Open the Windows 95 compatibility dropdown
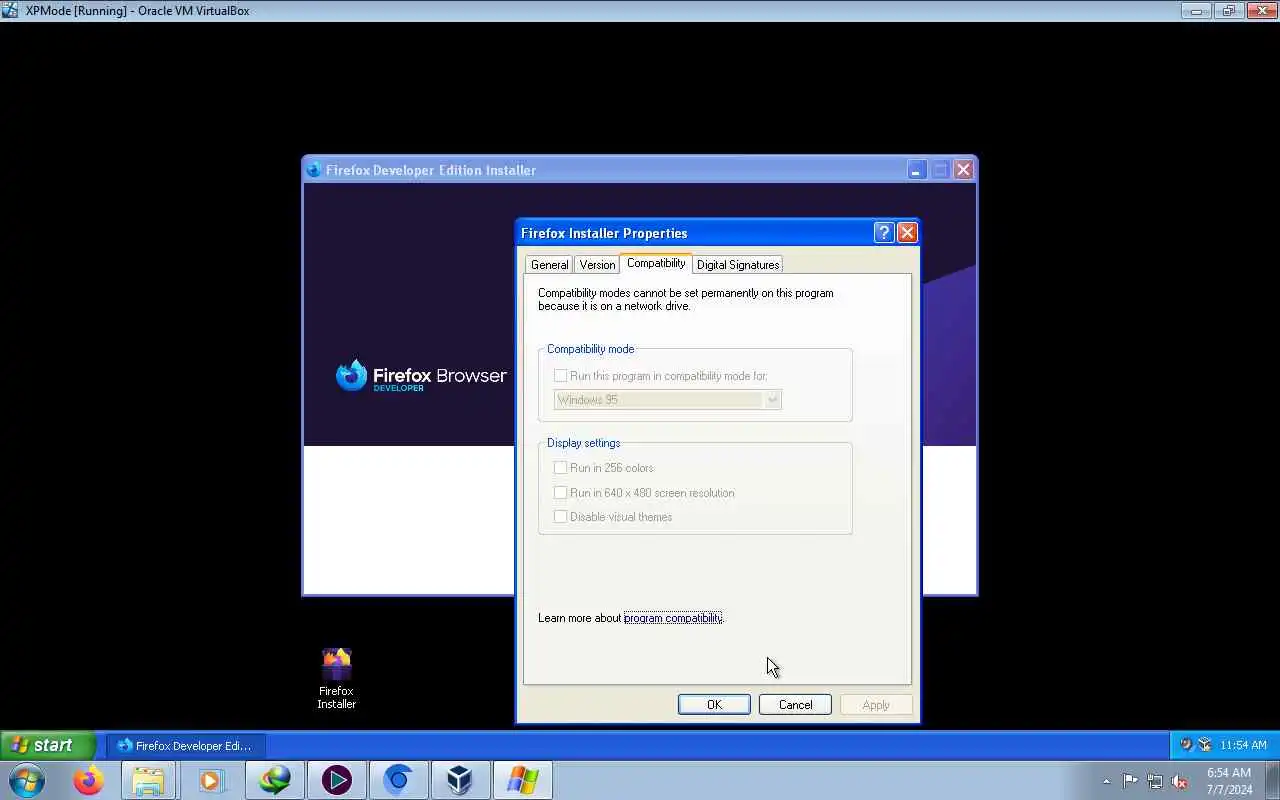The height and width of the screenshot is (800, 1280). (x=668, y=400)
